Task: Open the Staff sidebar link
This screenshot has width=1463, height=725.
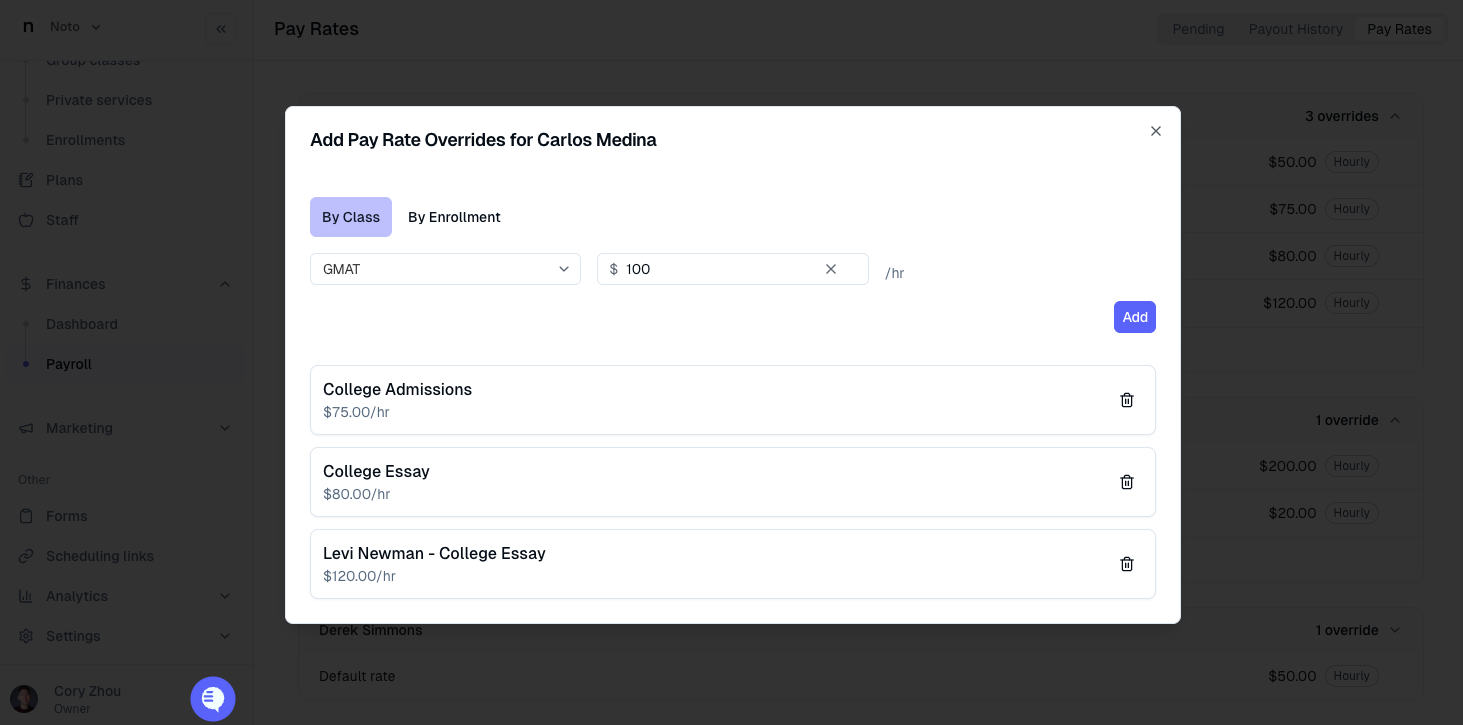Action: [62, 220]
